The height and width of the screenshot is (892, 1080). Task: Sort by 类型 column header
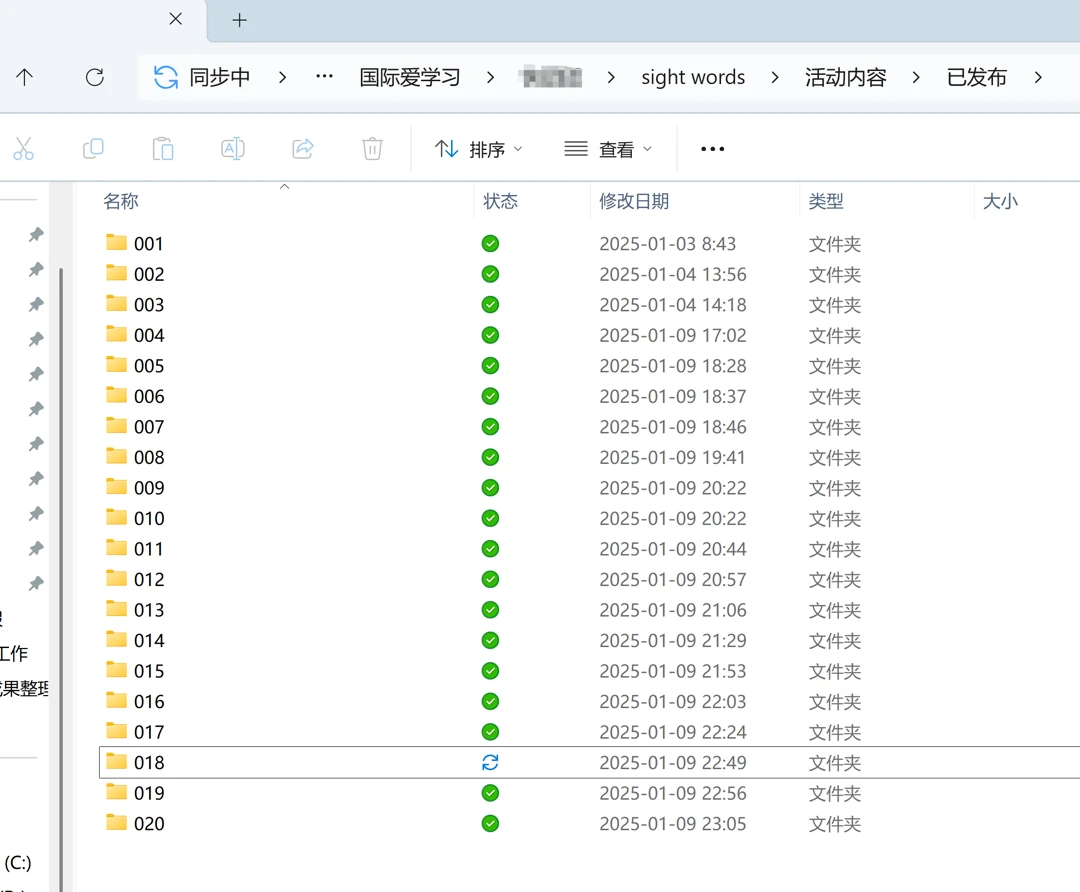(x=825, y=201)
